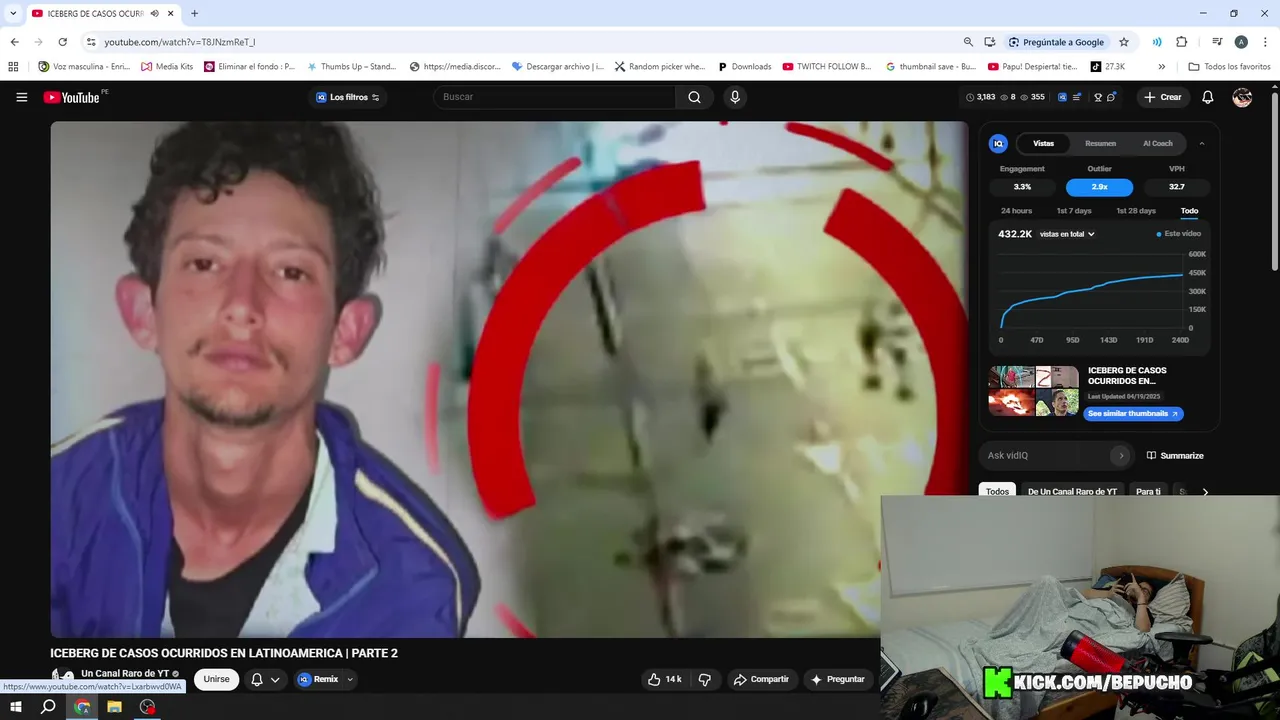Image resolution: width=1280 pixels, height=720 pixels.
Task: Click the Crear button
Action: coord(1163,97)
